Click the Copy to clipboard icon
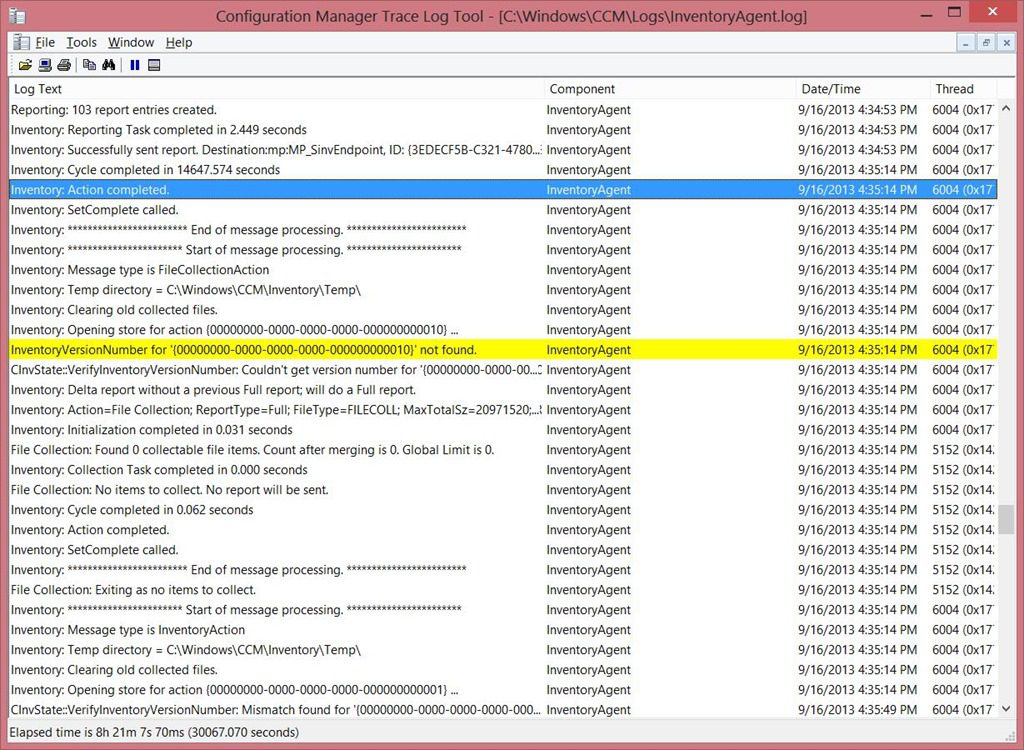The height and width of the screenshot is (750, 1024). tap(89, 65)
